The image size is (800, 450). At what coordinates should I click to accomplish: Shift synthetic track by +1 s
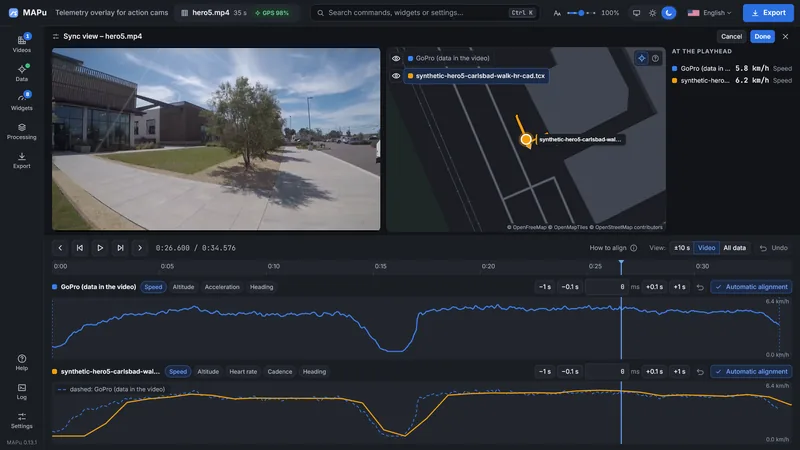point(679,372)
